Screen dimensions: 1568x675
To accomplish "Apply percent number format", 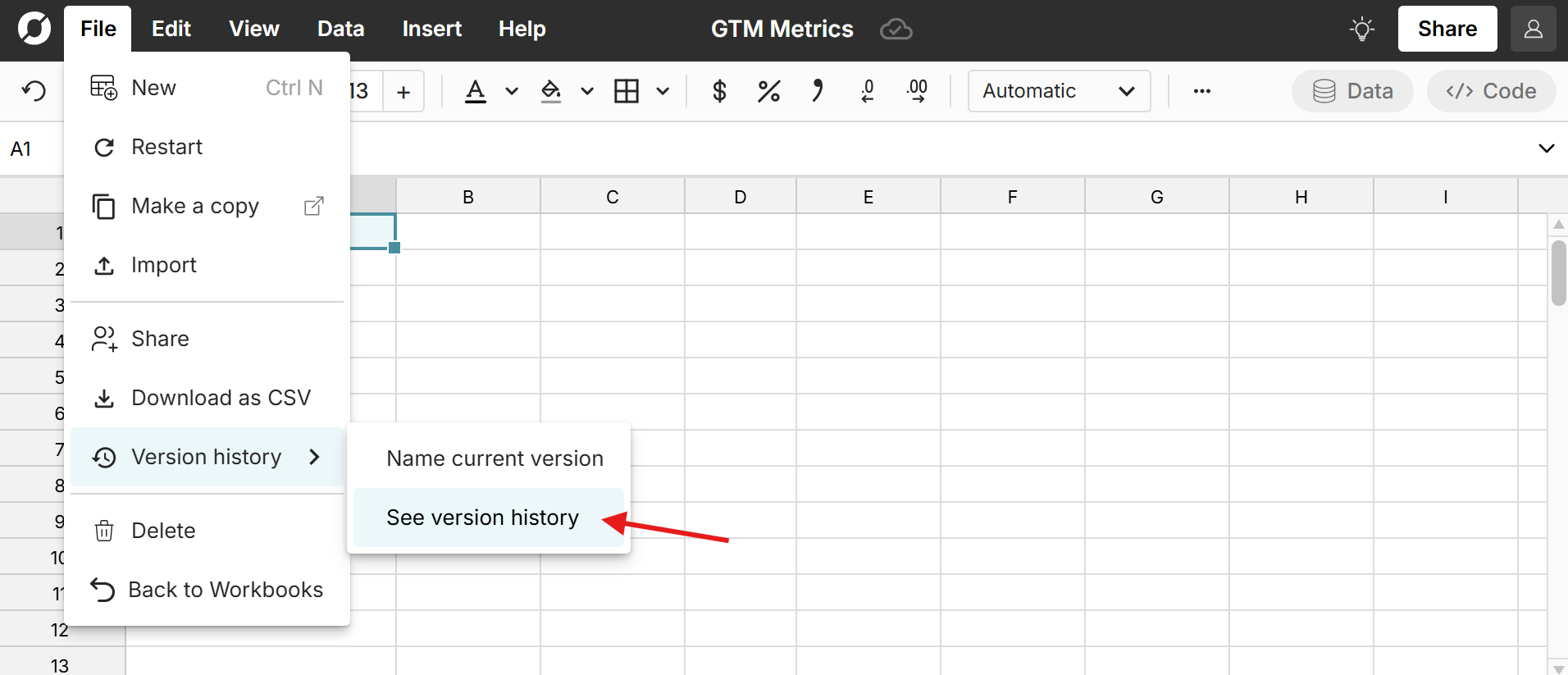I will pos(768,91).
